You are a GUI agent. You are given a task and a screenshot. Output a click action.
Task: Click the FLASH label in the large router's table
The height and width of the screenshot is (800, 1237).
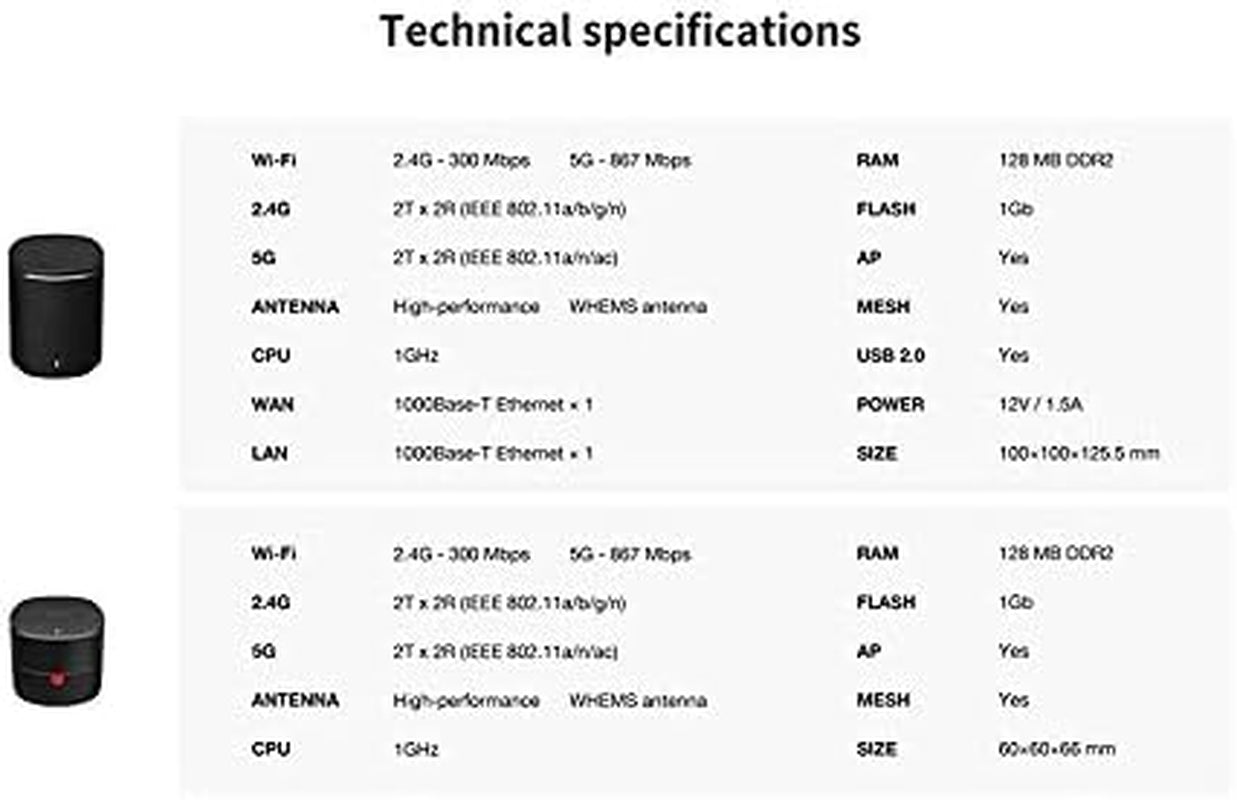tap(885, 209)
